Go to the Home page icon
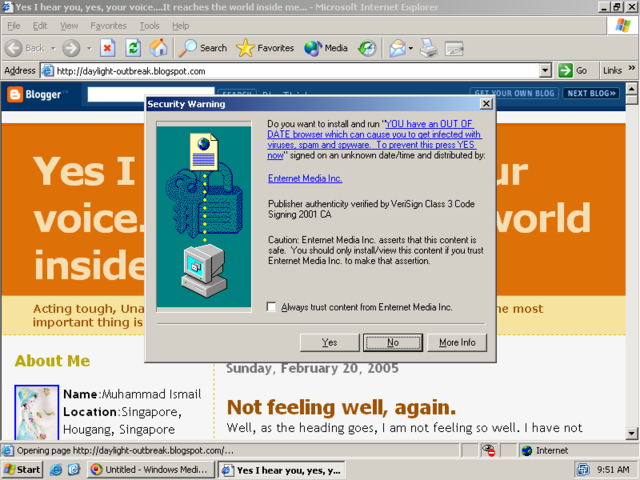 (158, 47)
